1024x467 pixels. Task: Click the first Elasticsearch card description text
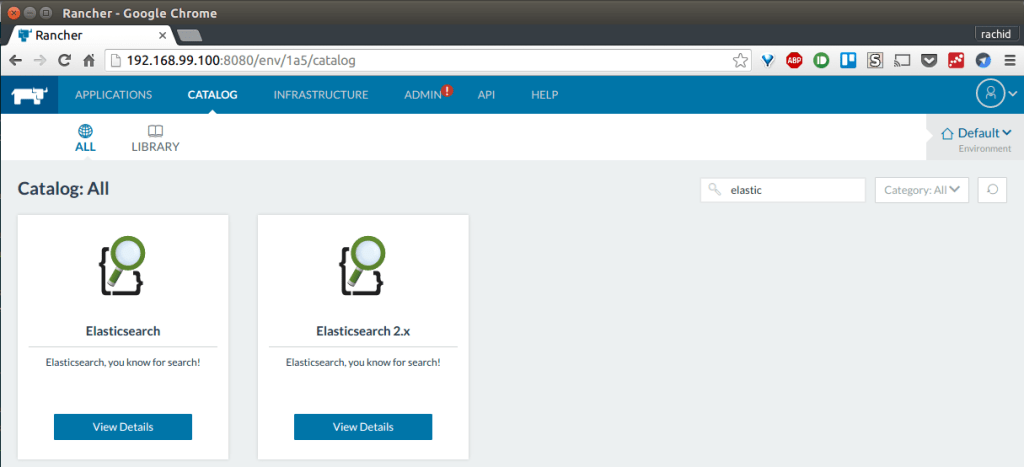(x=123, y=361)
